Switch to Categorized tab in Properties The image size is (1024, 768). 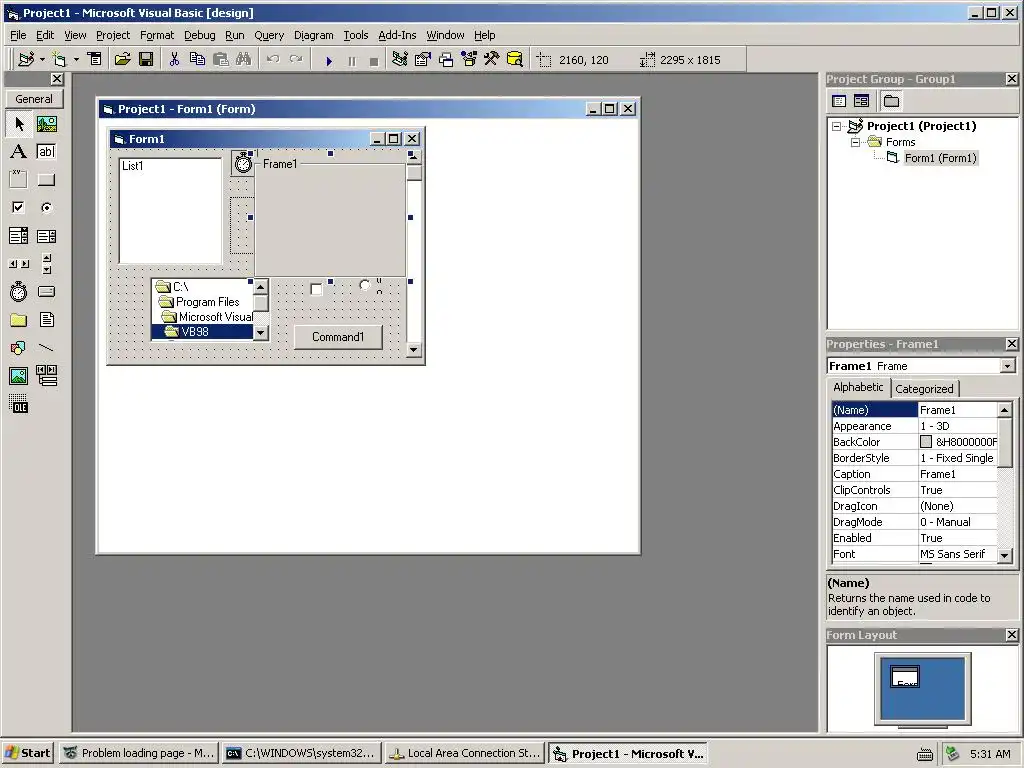924,389
